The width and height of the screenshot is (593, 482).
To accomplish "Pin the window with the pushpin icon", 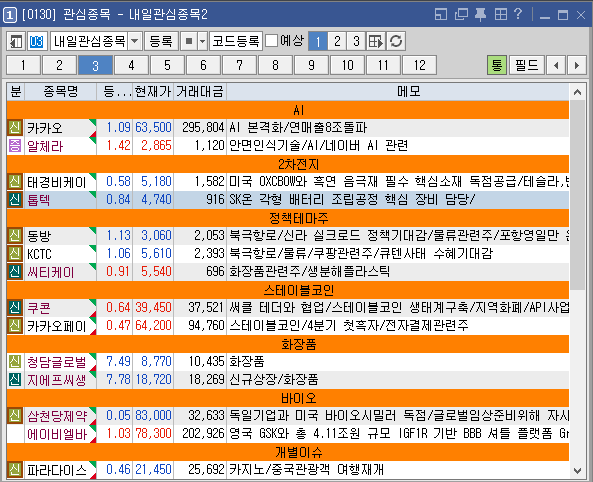I will tap(480, 14).
